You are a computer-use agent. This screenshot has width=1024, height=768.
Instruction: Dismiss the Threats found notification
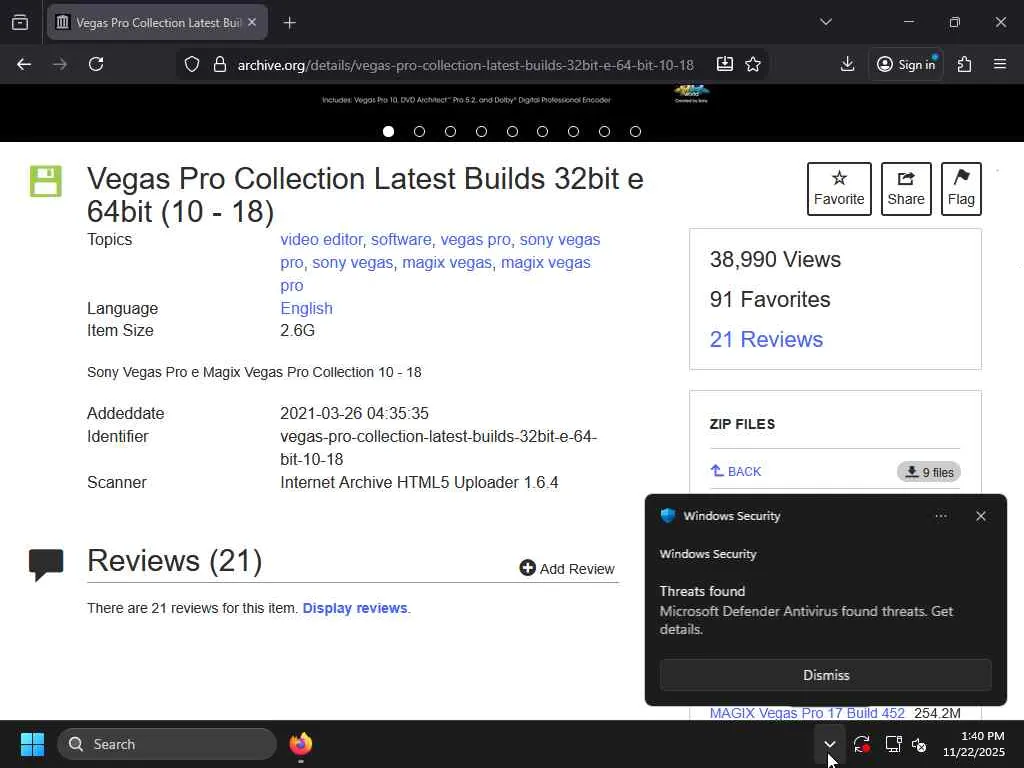click(825, 675)
